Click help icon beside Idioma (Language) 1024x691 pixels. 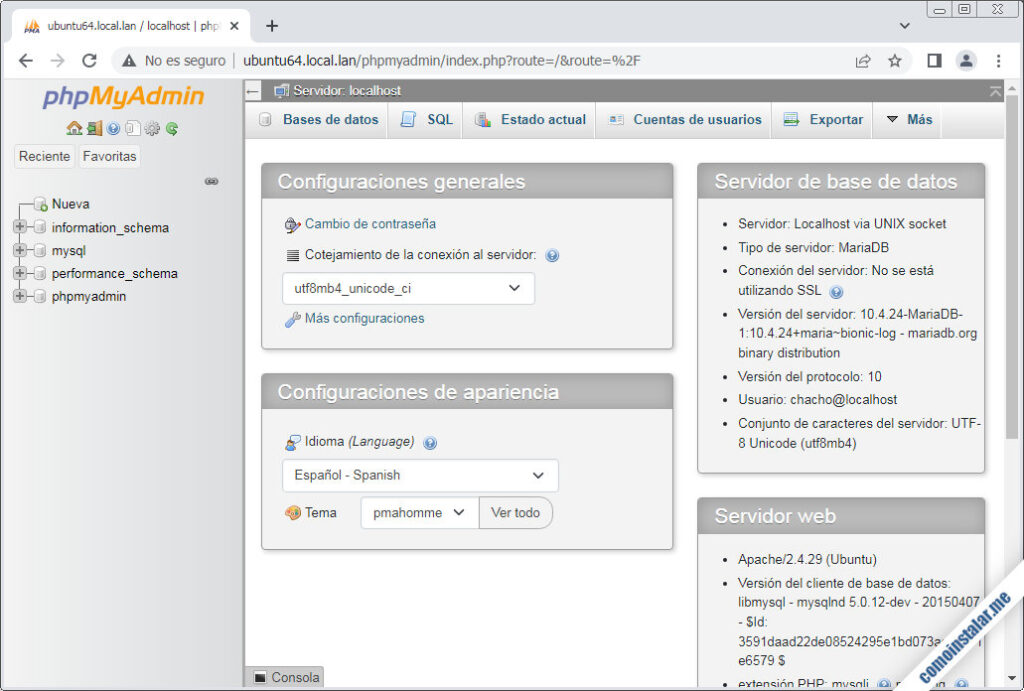click(430, 443)
